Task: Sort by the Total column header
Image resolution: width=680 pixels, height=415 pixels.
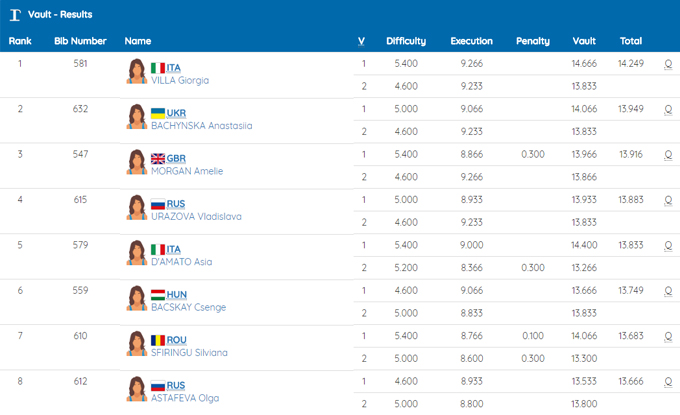Action: [x=630, y=41]
